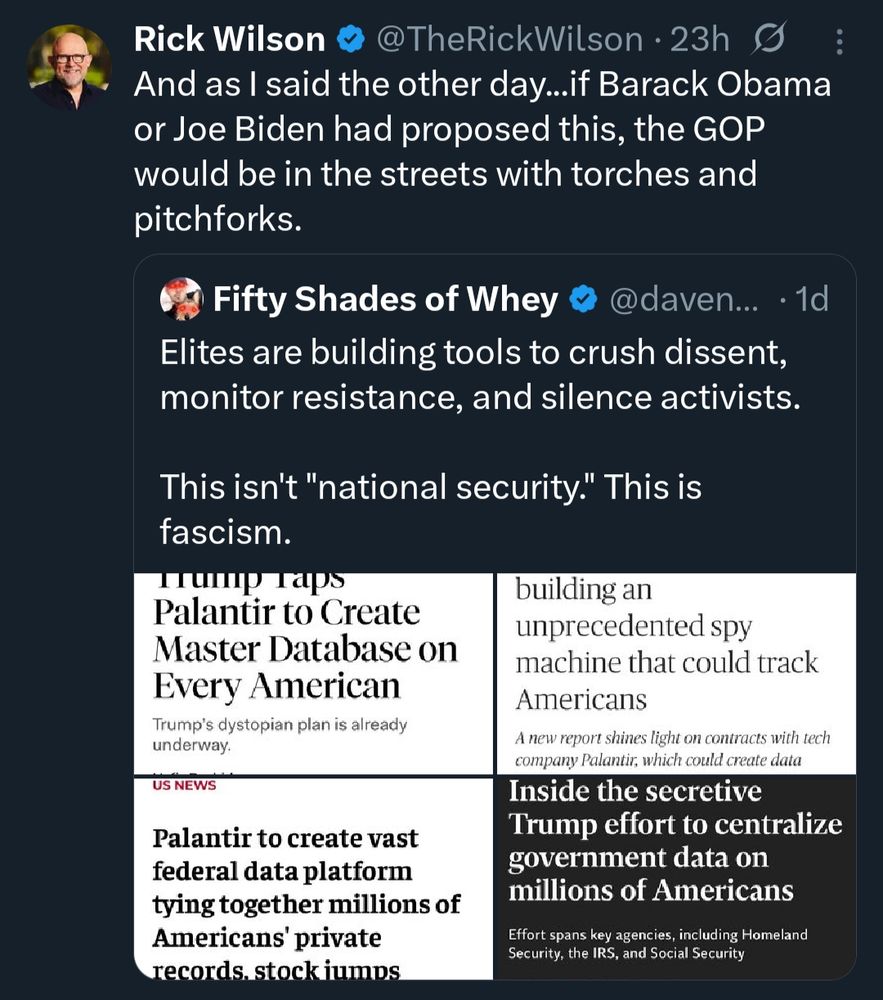Click the US NEWS section label
This screenshot has width=883, height=1000.
pyautogui.click(x=184, y=786)
